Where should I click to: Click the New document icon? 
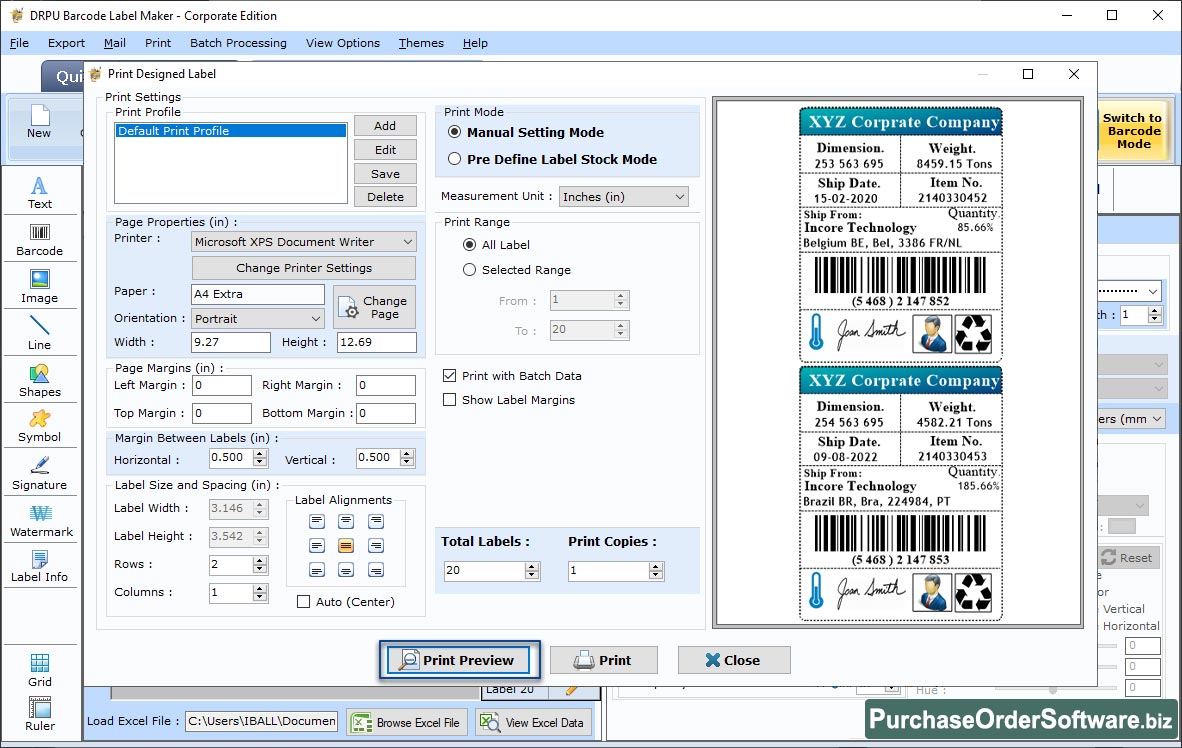[39, 122]
